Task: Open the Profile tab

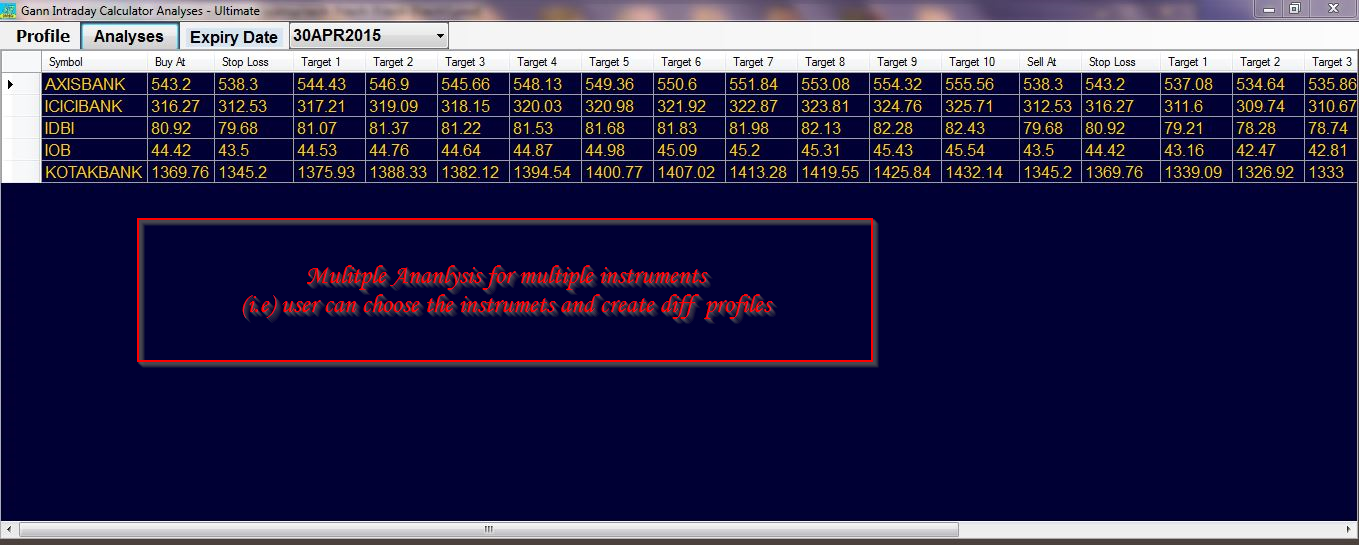Action: coord(43,36)
